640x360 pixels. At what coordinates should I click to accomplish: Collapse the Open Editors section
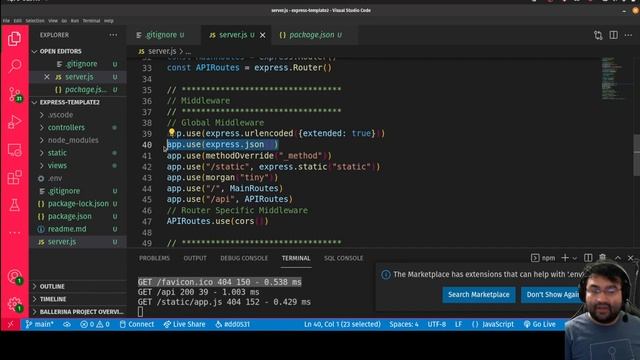pos(60,51)
